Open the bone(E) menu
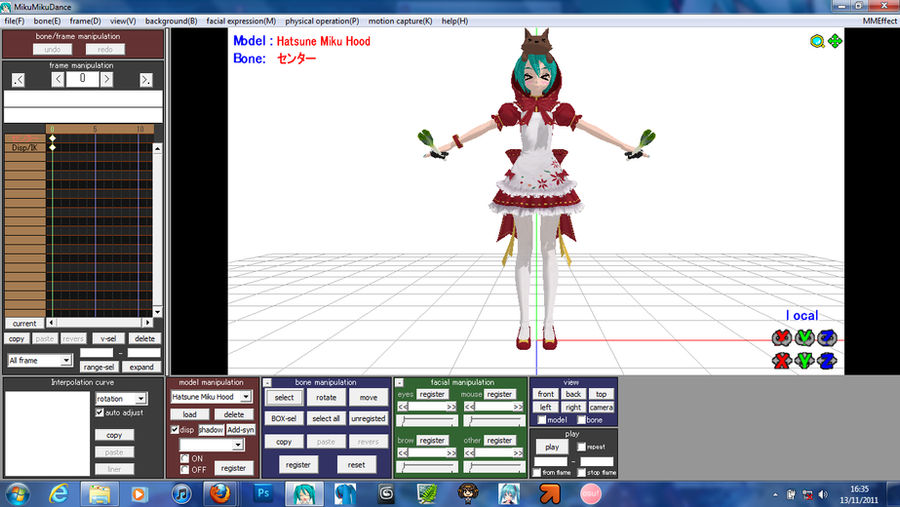900x507 pixels. pos(47,21)
